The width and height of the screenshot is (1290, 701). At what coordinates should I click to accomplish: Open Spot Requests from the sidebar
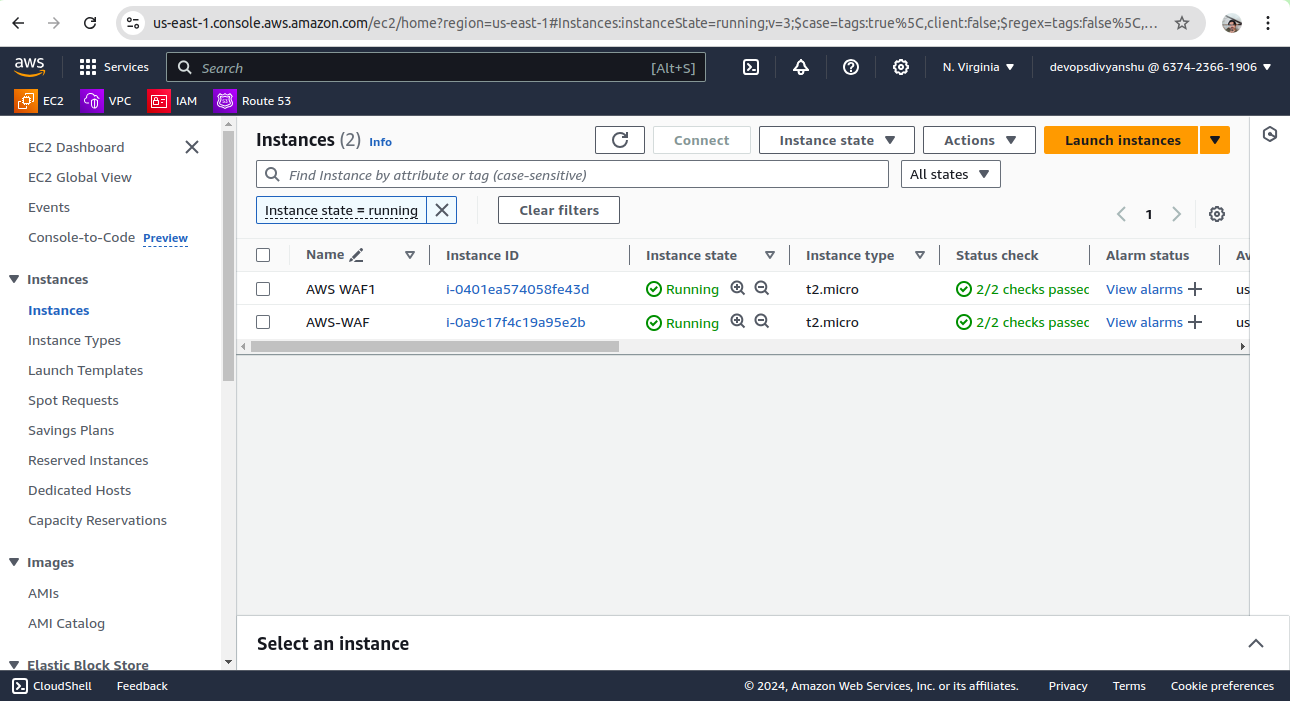73,400
